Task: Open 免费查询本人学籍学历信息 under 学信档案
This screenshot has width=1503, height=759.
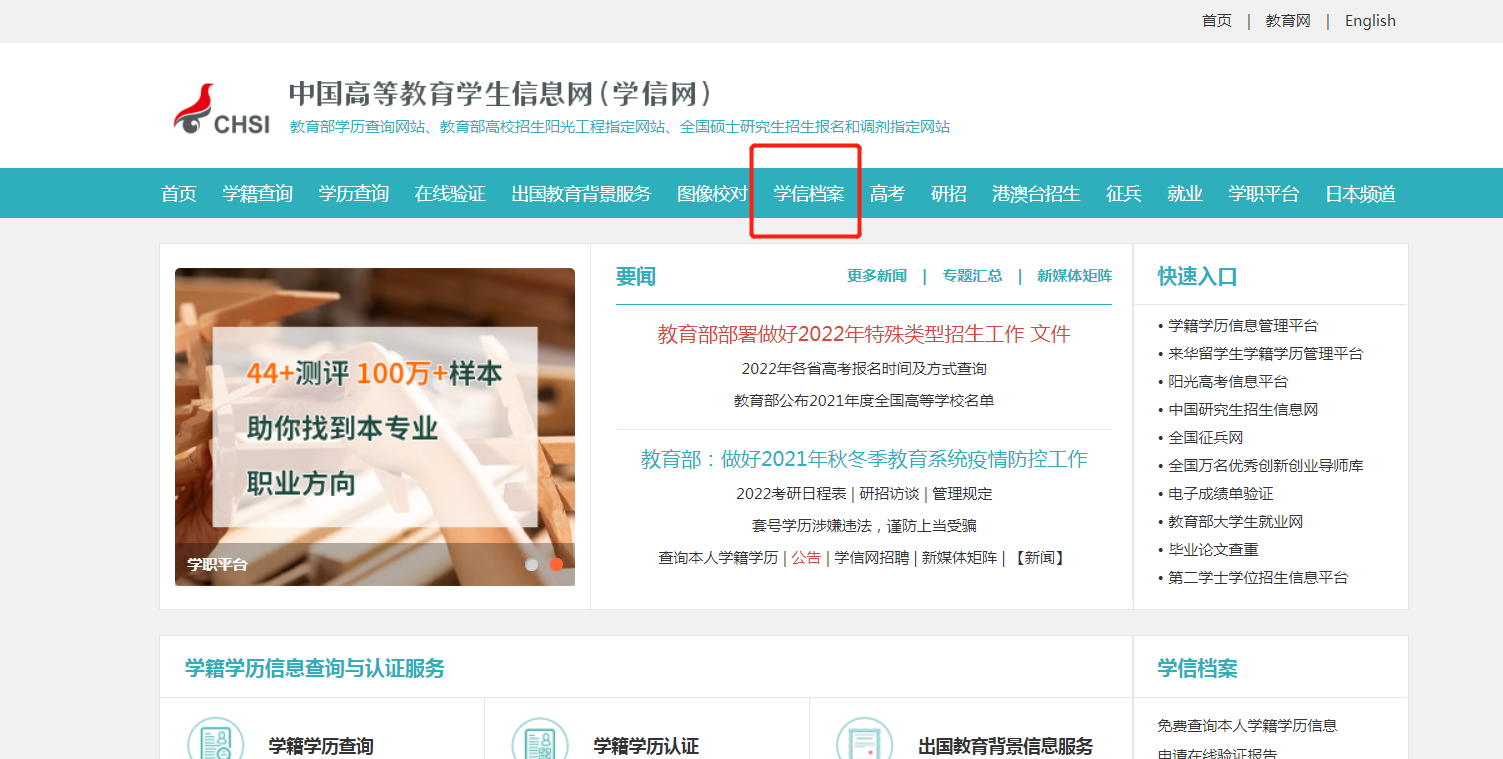Action: (1247, 726)
